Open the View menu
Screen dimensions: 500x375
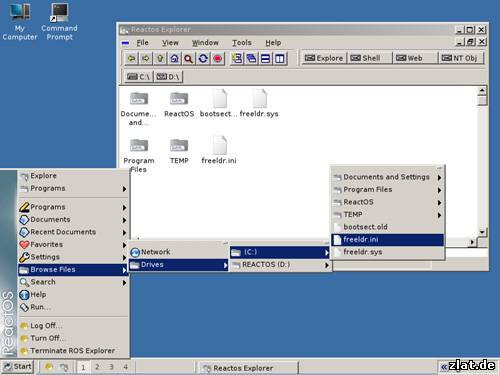point(170,43)
